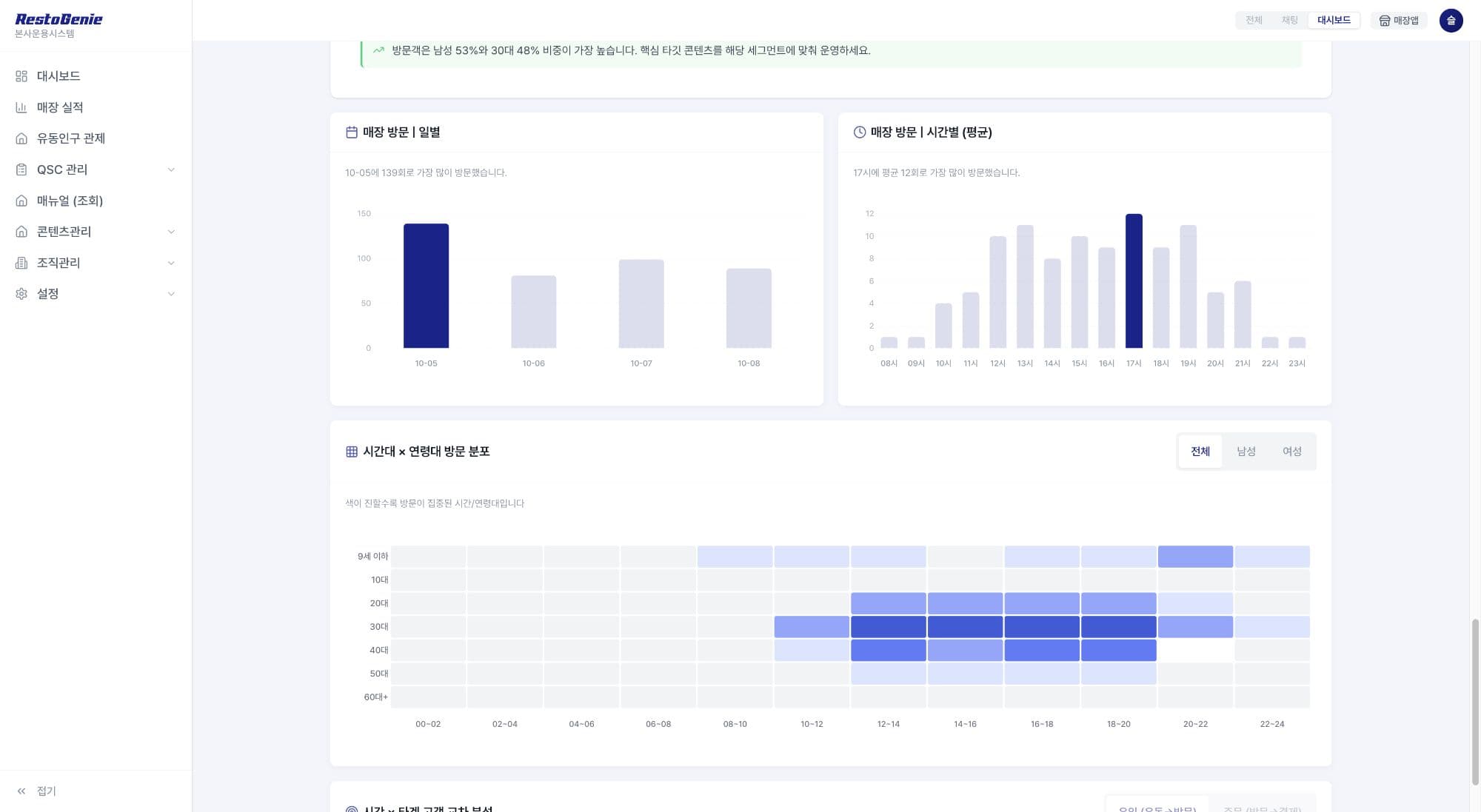1481x812 pixels.
Task: Click the 9세 이하 heatmap cell at 20~22
Action: (x=1195, y=557)
